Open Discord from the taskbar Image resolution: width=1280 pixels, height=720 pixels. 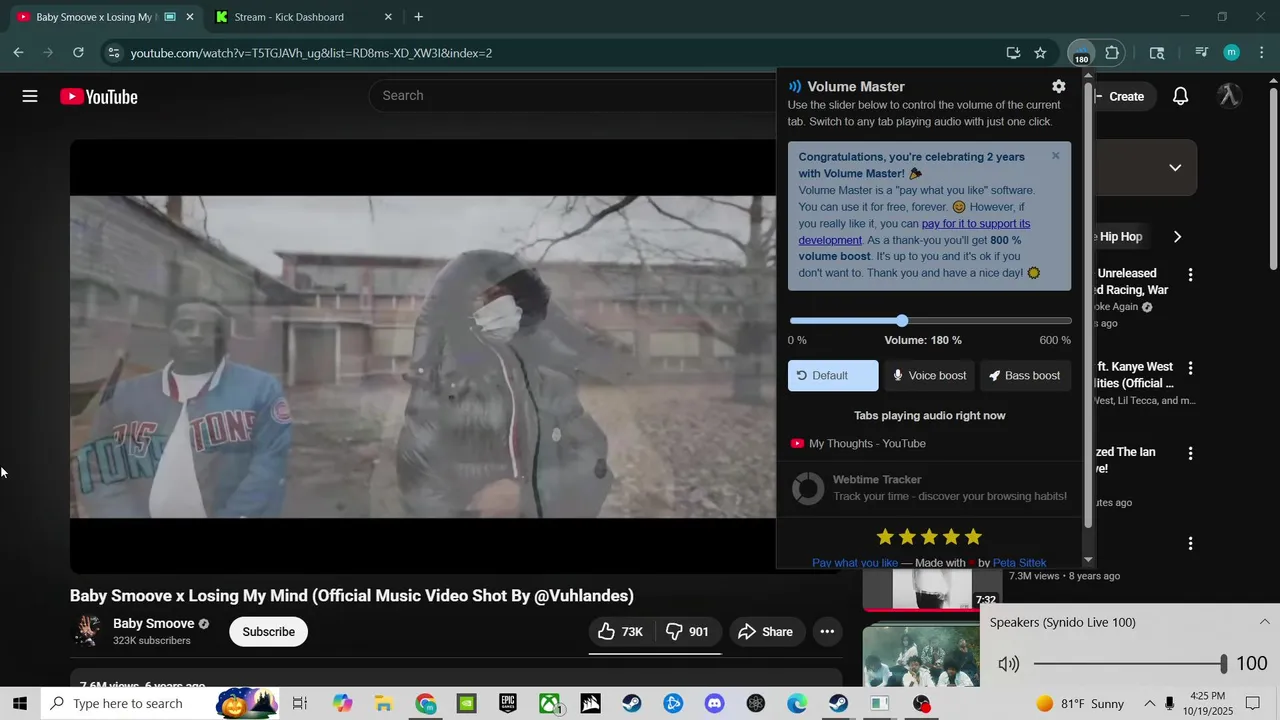[x=714, y=703]
